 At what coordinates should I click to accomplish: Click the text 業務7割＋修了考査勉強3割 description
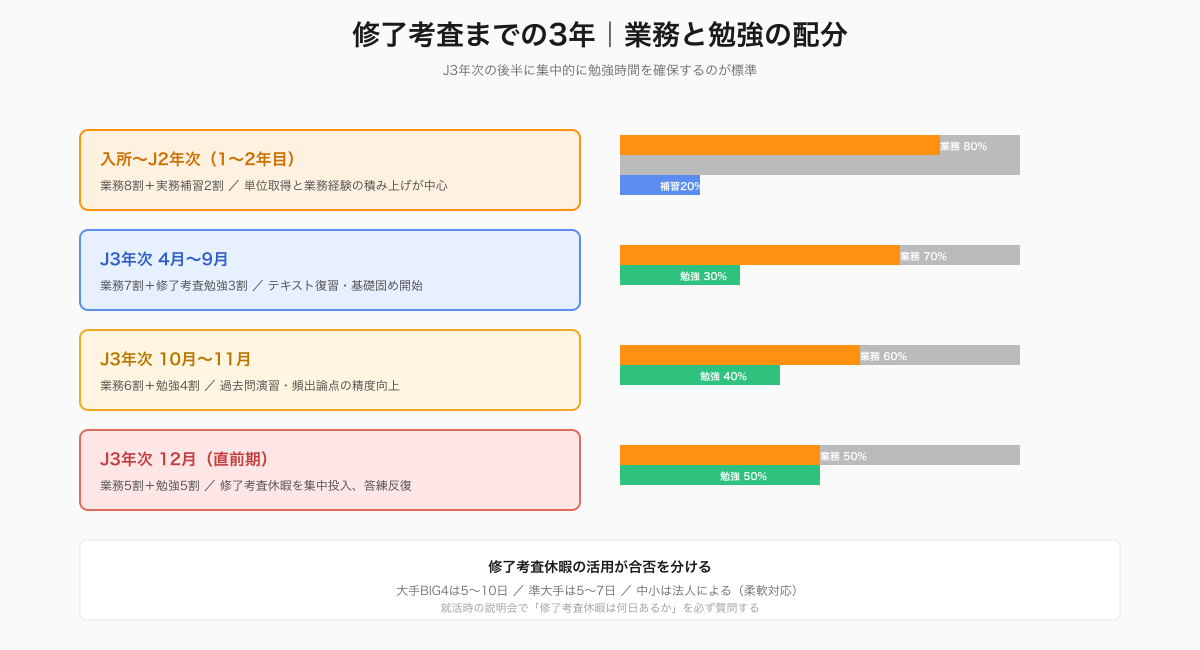(261, 285)
